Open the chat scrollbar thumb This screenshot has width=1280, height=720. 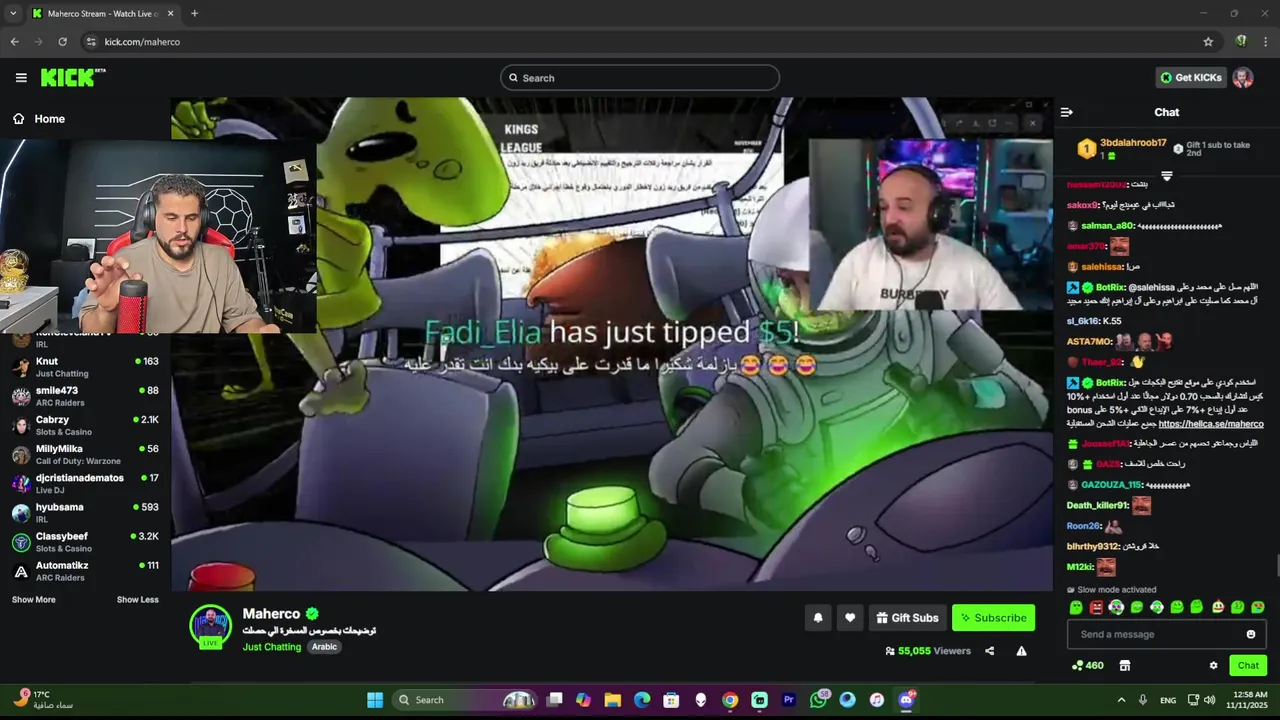coord(1276,566)
